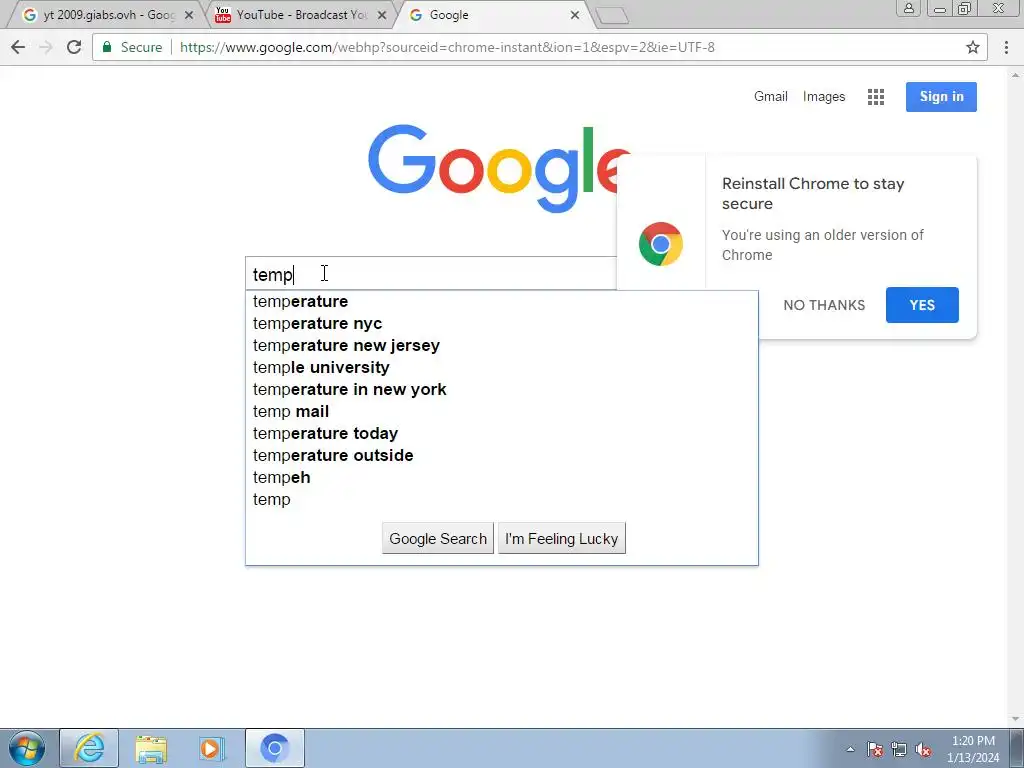Click the Google Search button
The height and width of the screenshot is (768, 1024).
(438, 539)
